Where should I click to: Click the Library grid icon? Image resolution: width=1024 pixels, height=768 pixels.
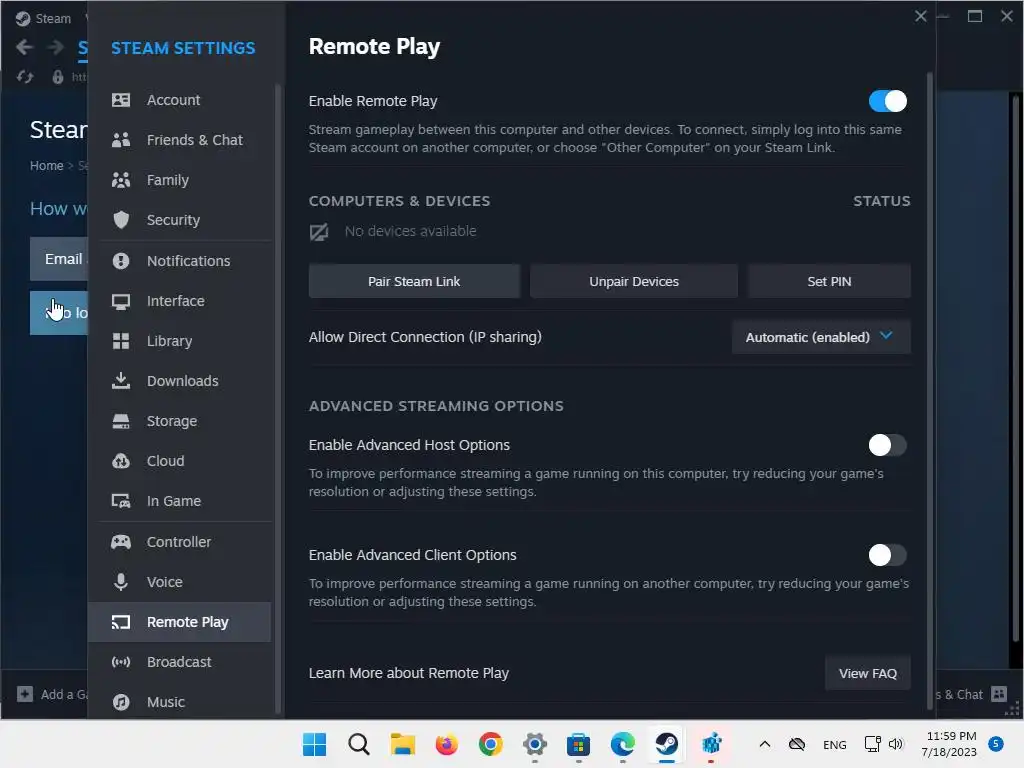121,341
